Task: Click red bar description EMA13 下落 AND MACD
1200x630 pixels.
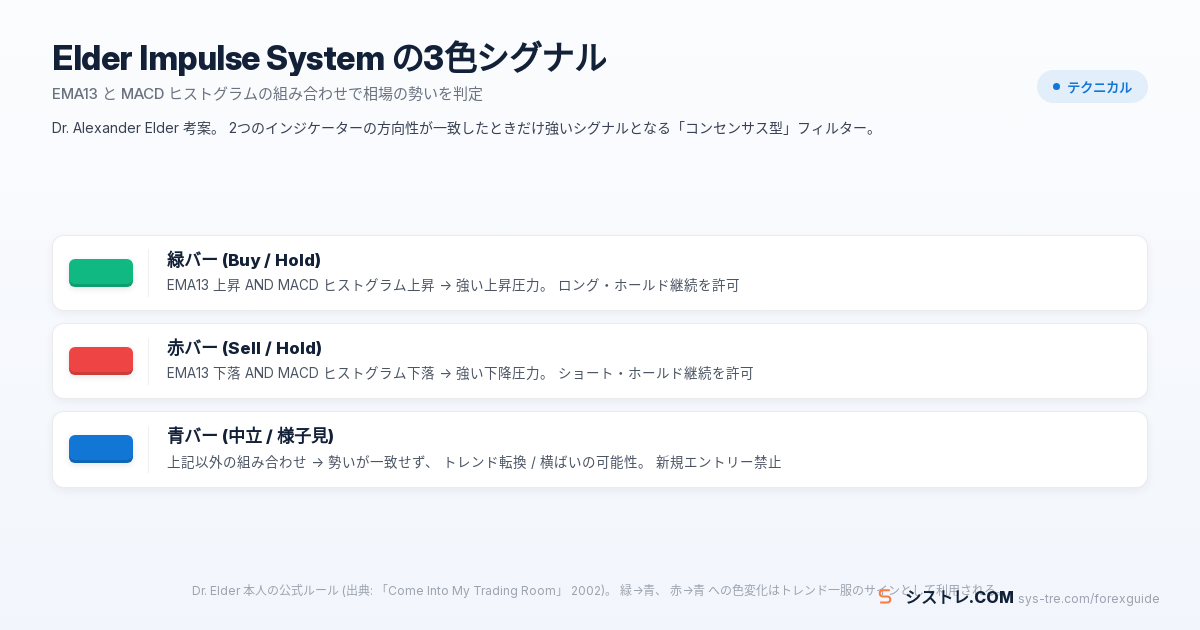Action: (x=460, y=373)
